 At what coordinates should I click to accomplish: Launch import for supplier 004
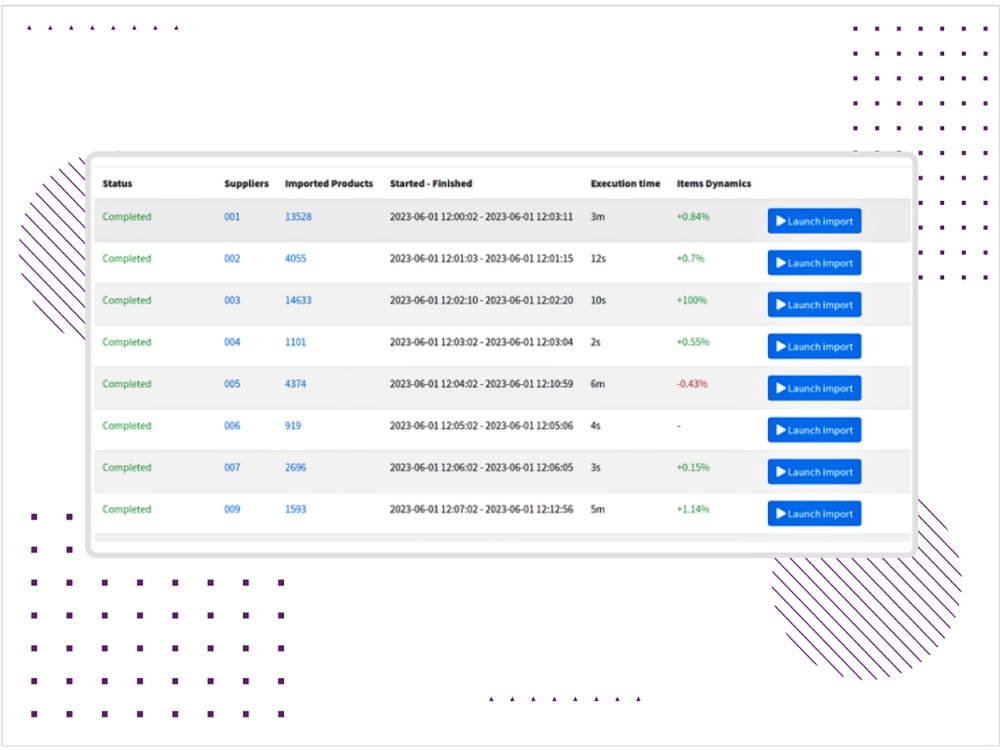tap(814, 346)
